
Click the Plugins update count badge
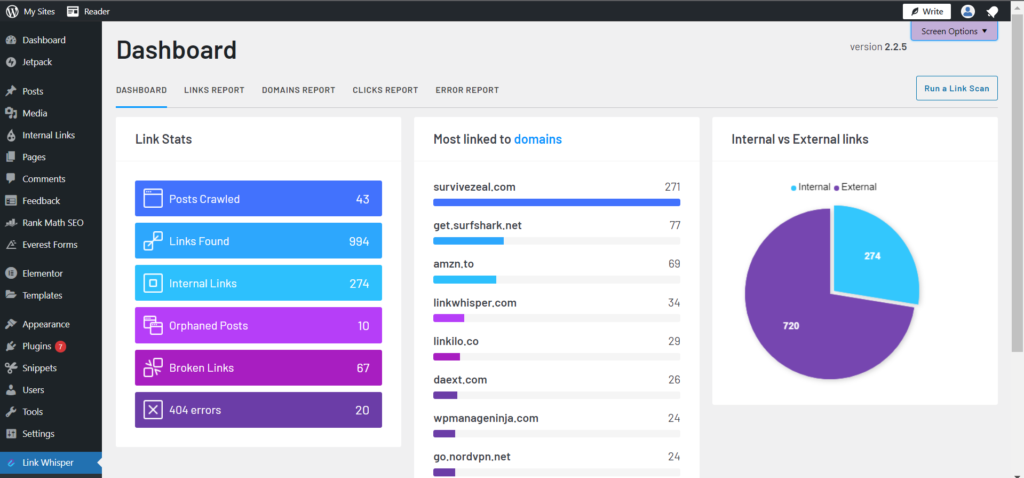tap(60, 346)
